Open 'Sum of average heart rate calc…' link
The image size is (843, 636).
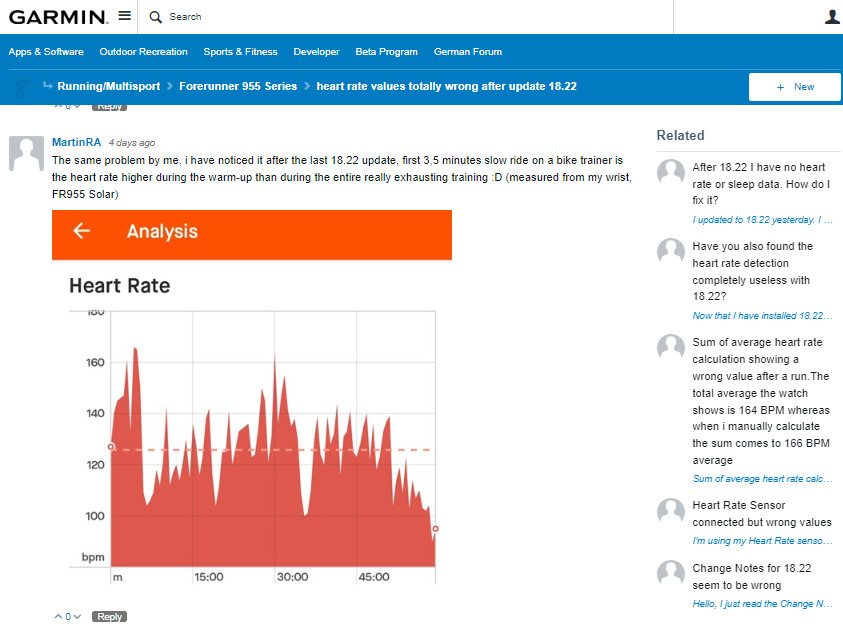click(x=762, y=478)
